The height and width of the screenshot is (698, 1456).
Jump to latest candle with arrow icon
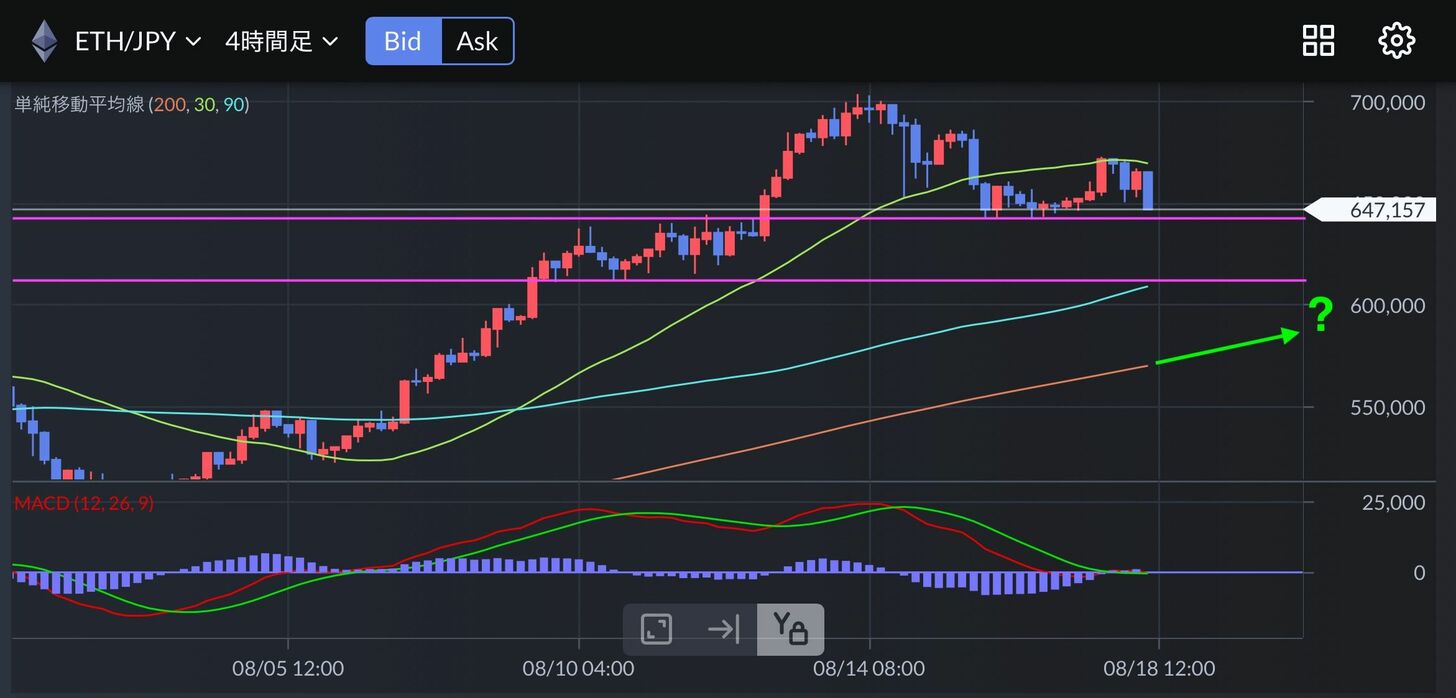(722, 629)
